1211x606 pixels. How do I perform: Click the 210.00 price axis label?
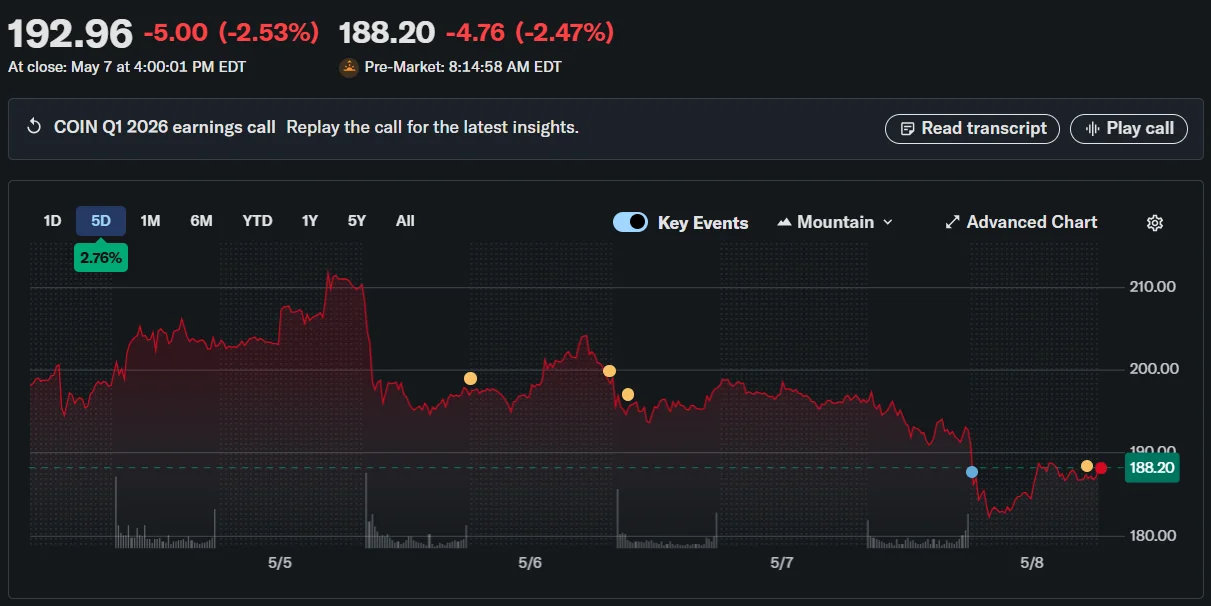click(1151, 287)
